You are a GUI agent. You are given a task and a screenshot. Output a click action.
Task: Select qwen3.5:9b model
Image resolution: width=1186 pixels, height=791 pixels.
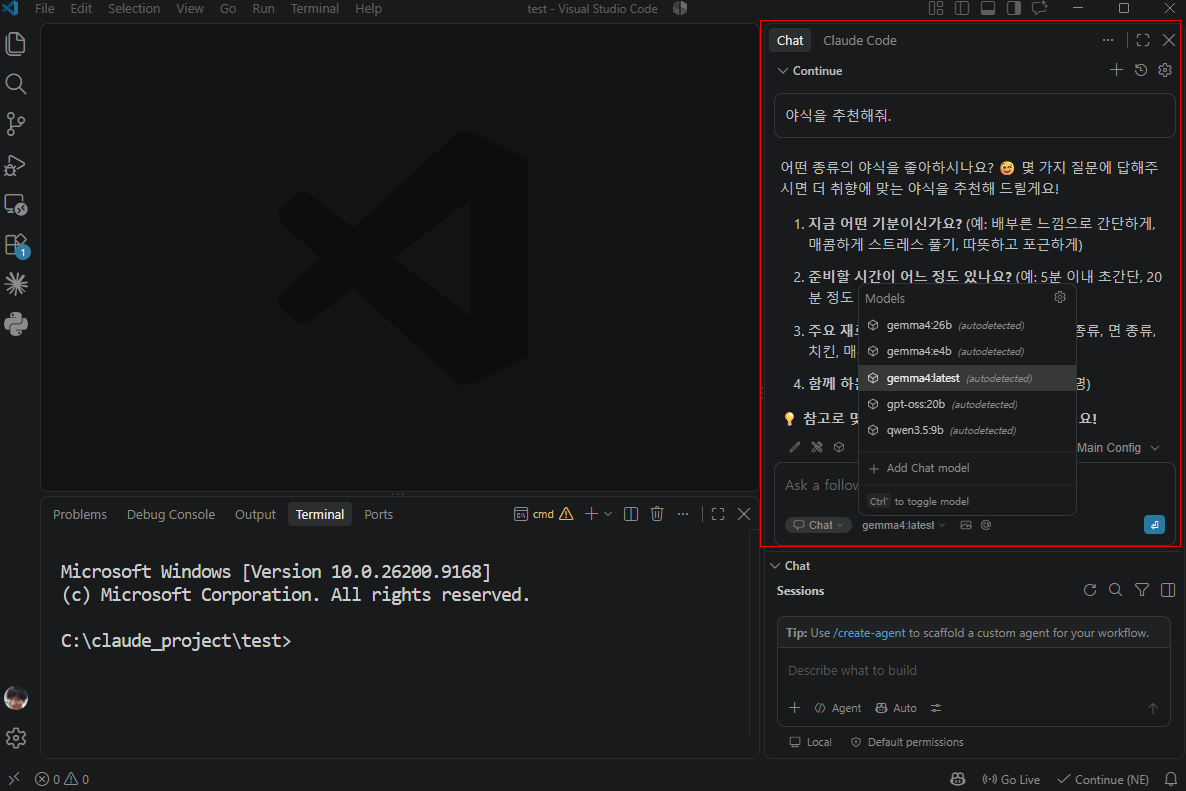point(967,430)
